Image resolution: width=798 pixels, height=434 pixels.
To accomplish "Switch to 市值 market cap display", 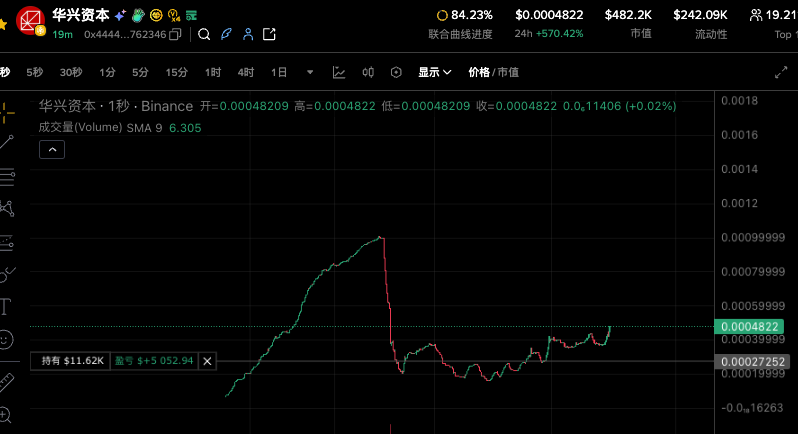I will 508,72.
